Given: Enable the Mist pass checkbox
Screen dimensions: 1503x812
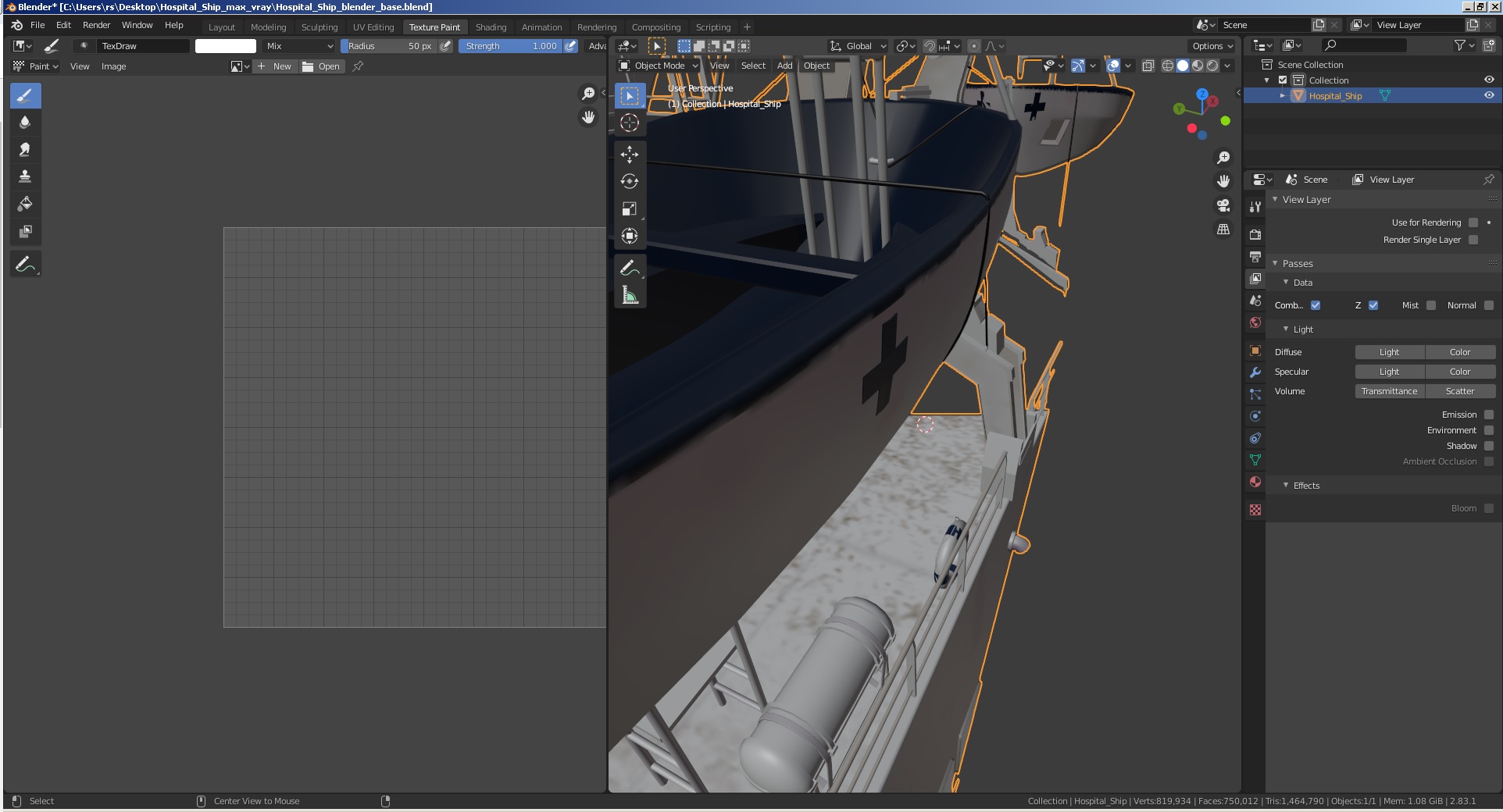Looking at the screenshot, I should pyautogui.click(x=1431, y=305).
